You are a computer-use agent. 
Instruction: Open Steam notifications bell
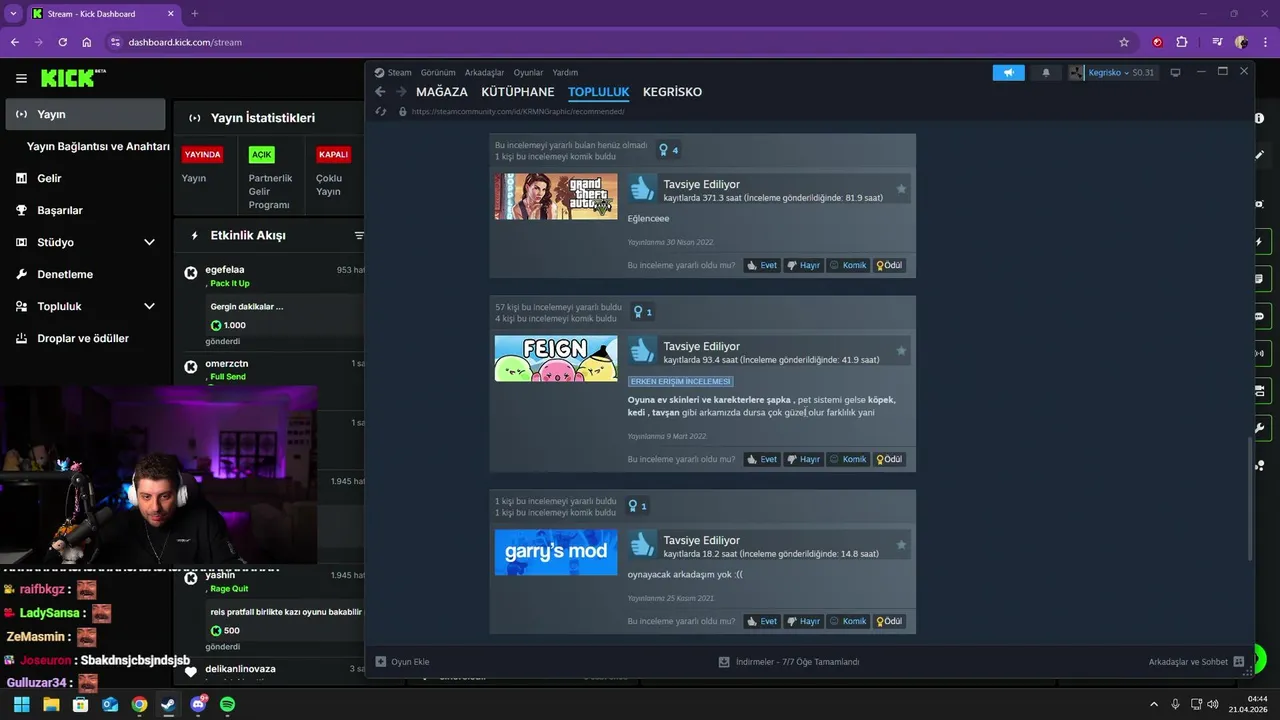(1046, 73)
